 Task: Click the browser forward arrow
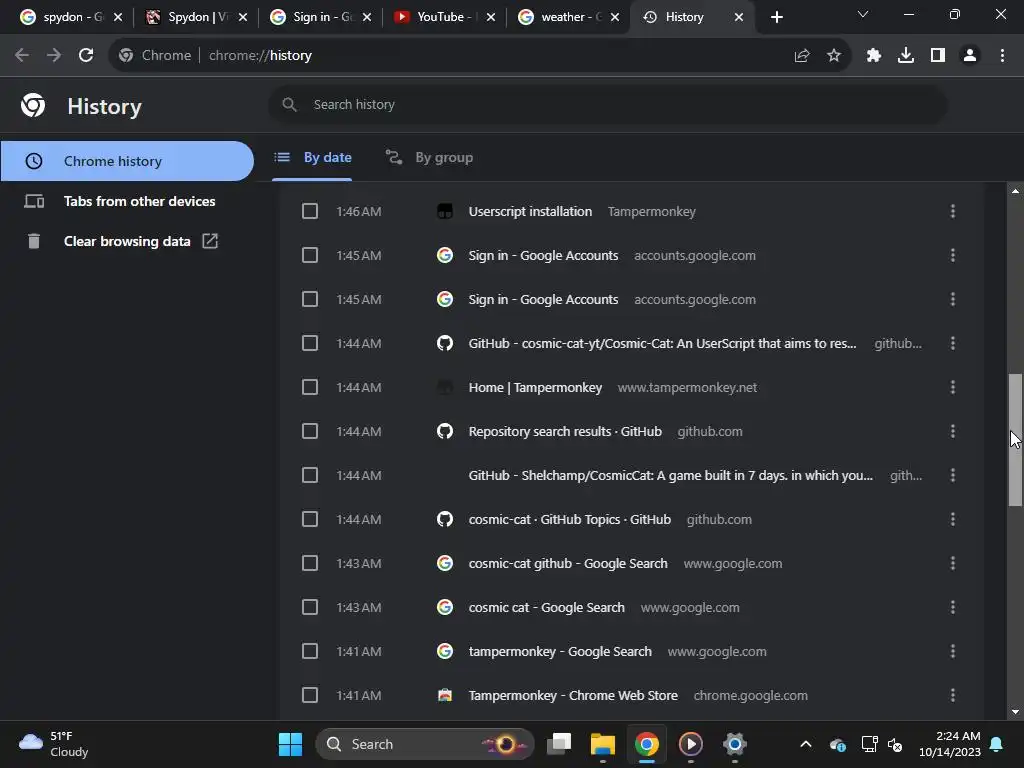[x=54, y=56]
